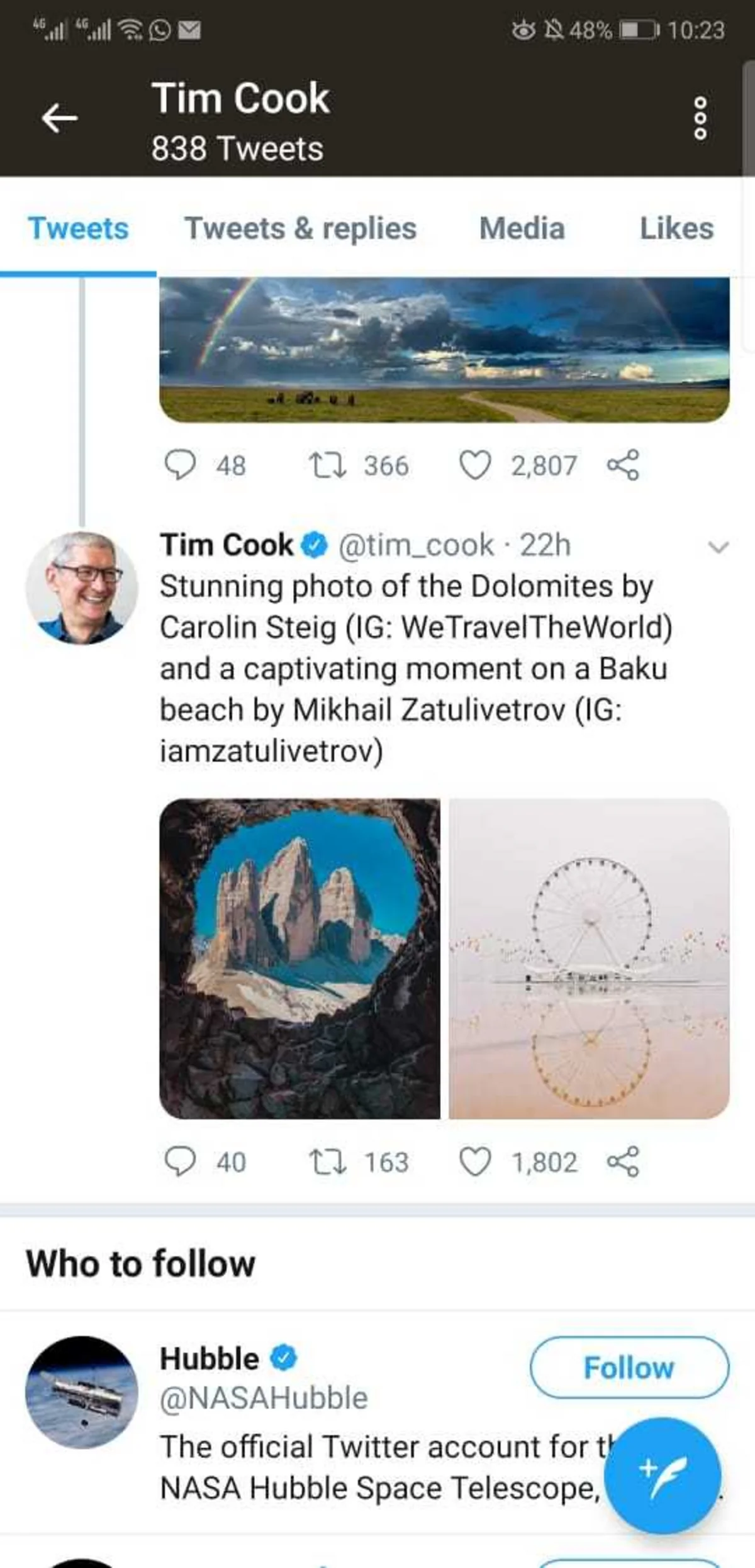
Task: Tap Tim Cook's profile avatar
Action: click(81, 587)
